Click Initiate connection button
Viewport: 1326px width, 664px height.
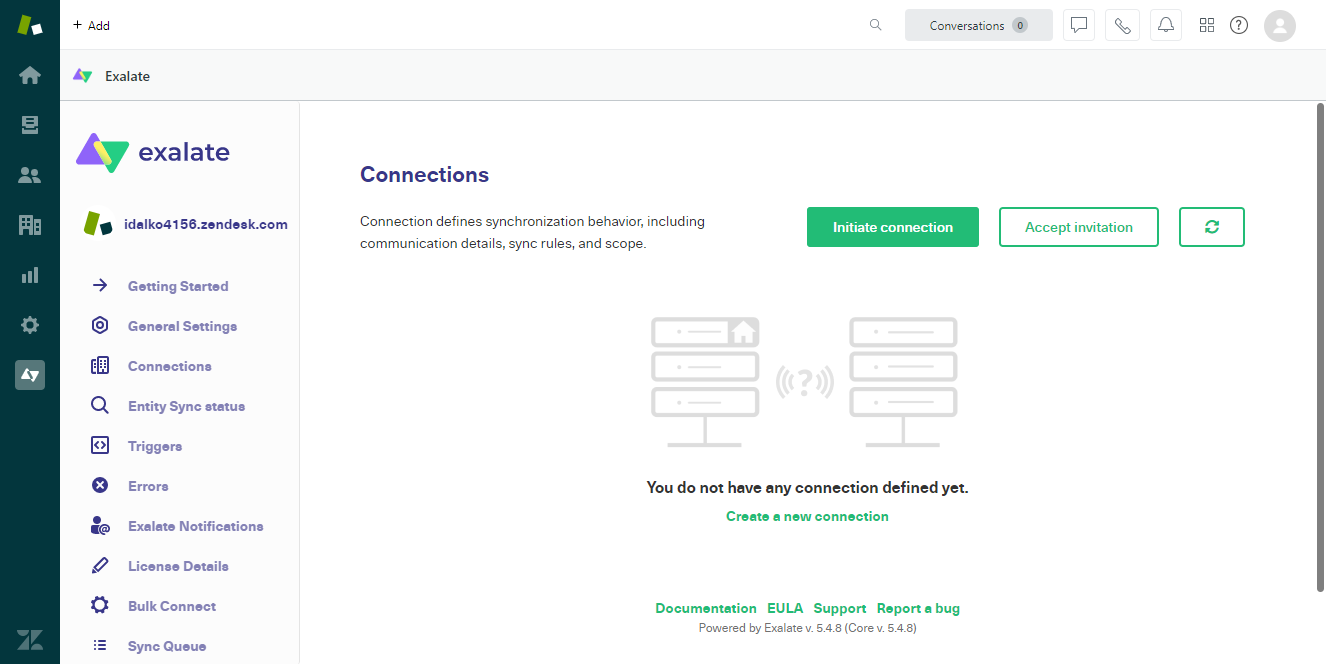[x=893, y=227]
